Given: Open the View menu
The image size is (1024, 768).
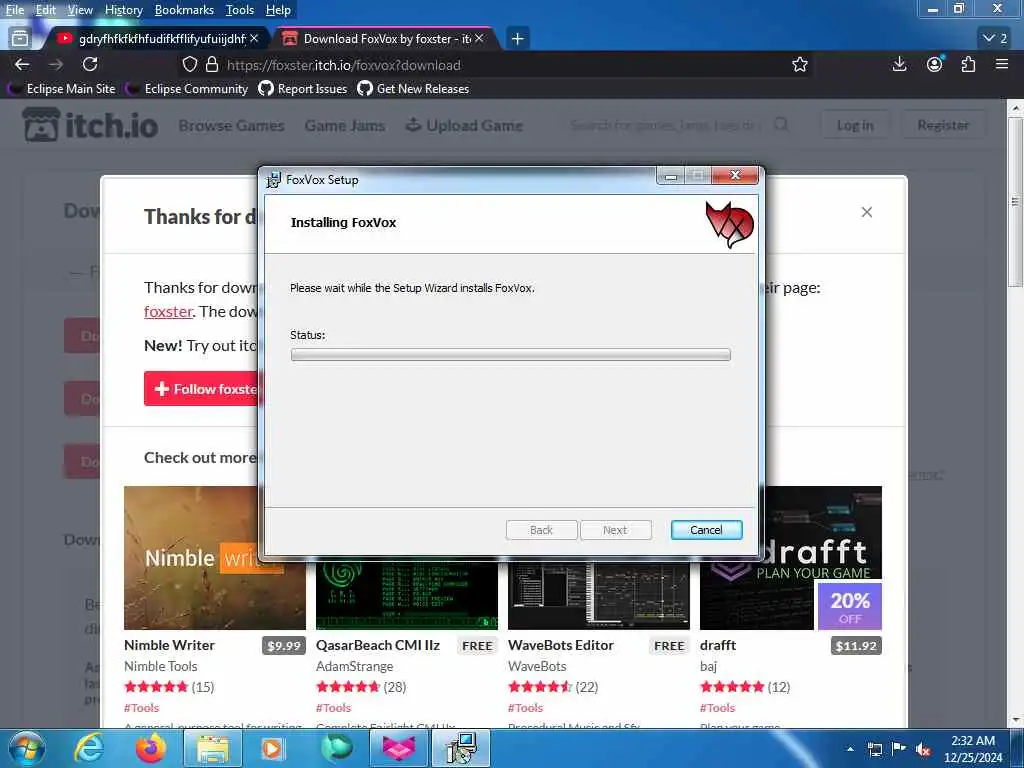Looking at the screenshot, I should coord(80,10).
